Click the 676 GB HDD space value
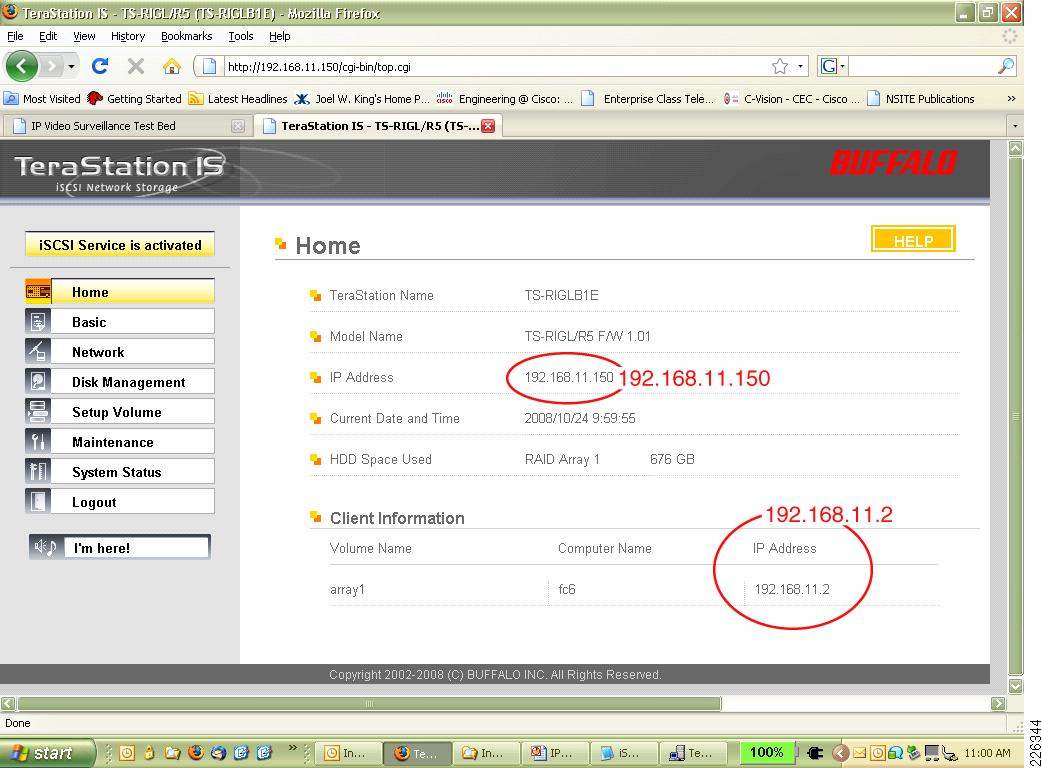 click(672, 459)
